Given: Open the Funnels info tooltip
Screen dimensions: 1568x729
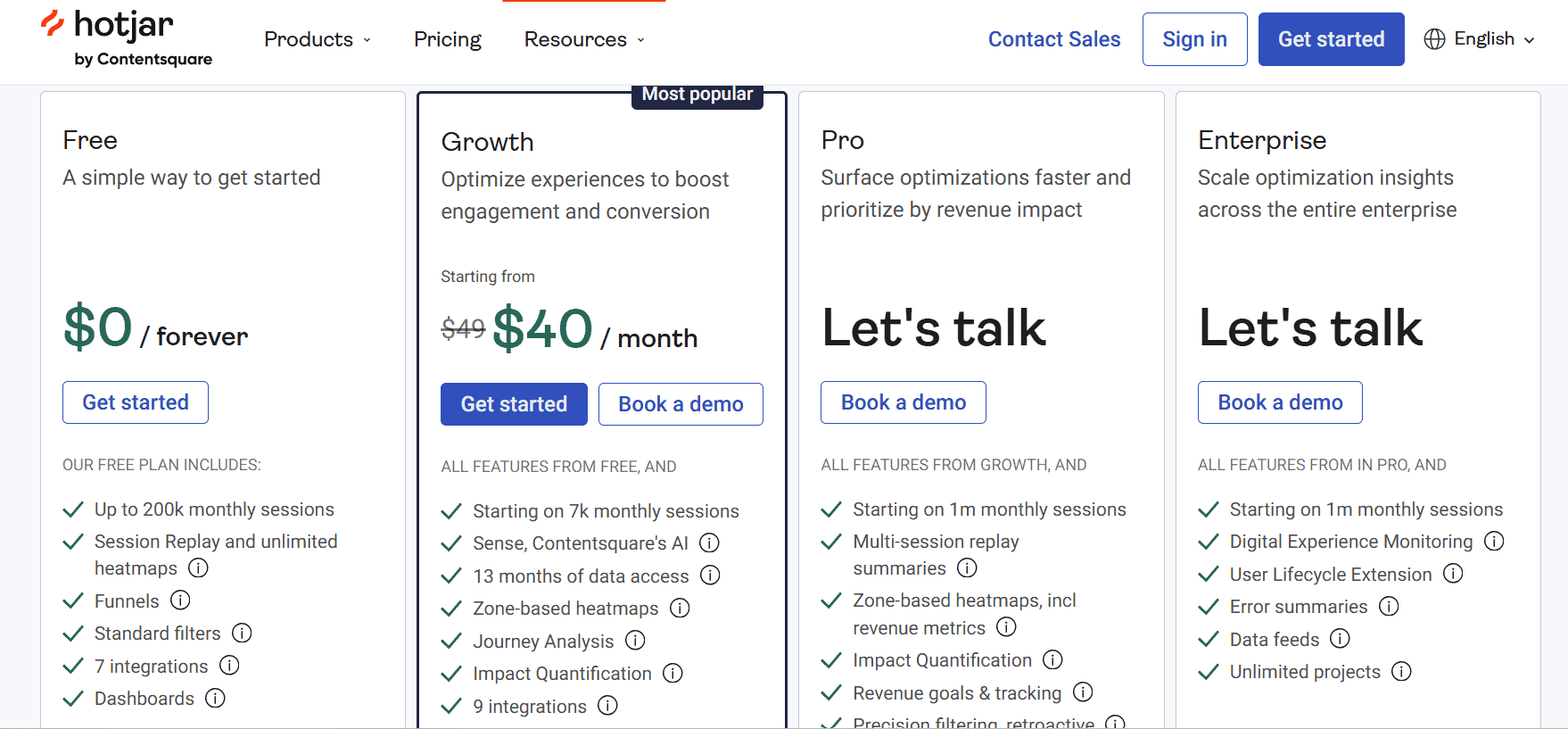Looking at the screenshot, I should click(181, 601).
